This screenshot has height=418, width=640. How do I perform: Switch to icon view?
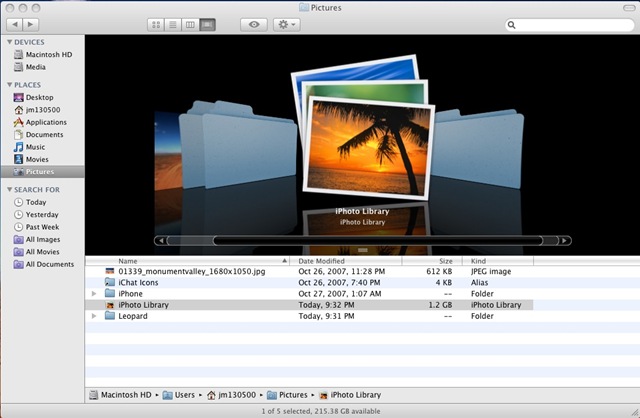tap(156, 25)
